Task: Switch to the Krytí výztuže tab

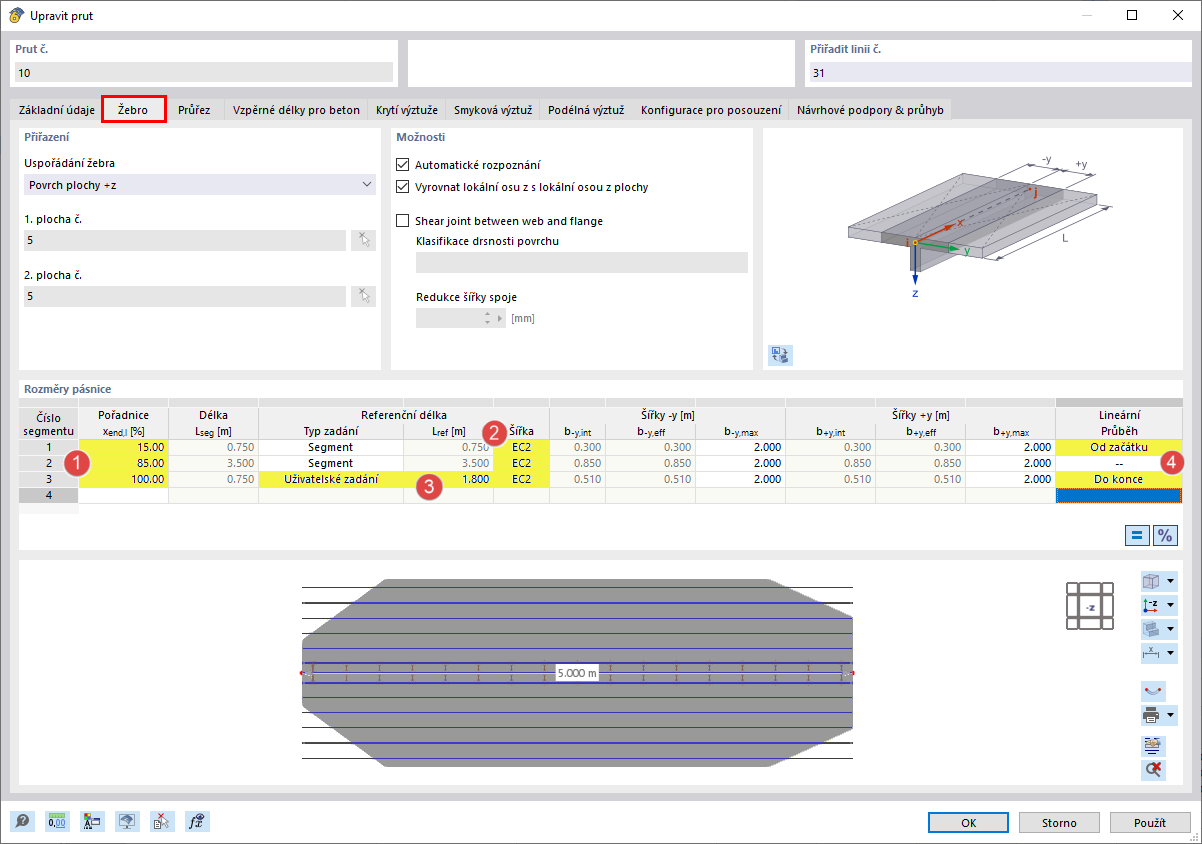Action: 407,110
